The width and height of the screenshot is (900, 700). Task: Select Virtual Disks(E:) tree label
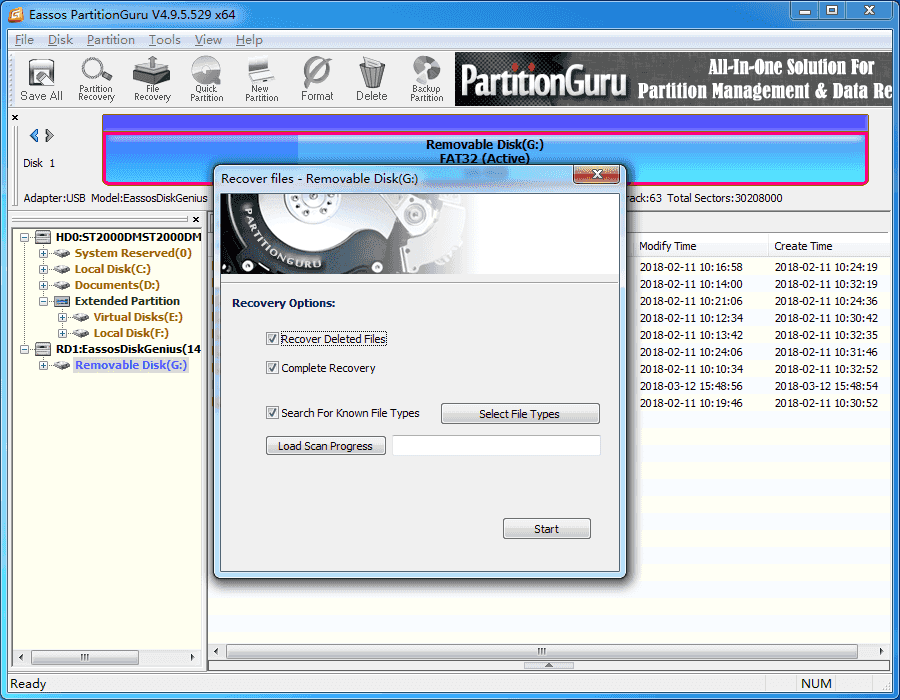138,317
